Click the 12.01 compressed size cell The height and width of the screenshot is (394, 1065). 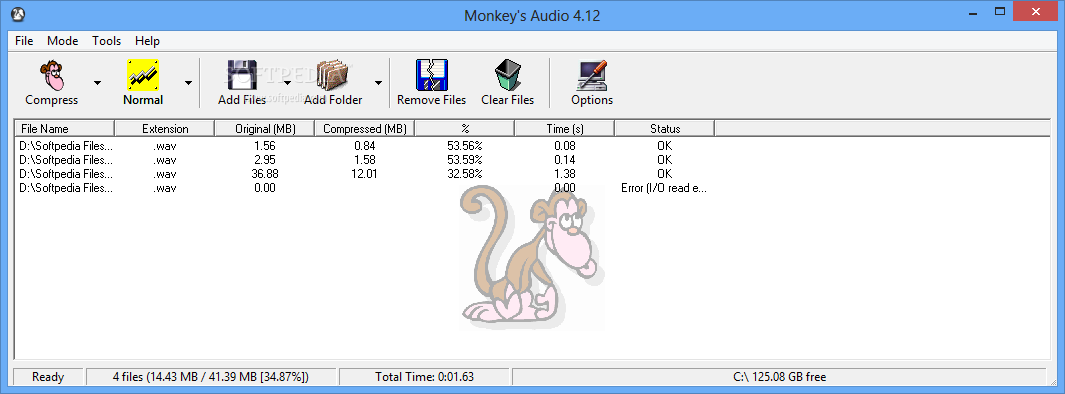pyautogui.click(x=365, y=174)
